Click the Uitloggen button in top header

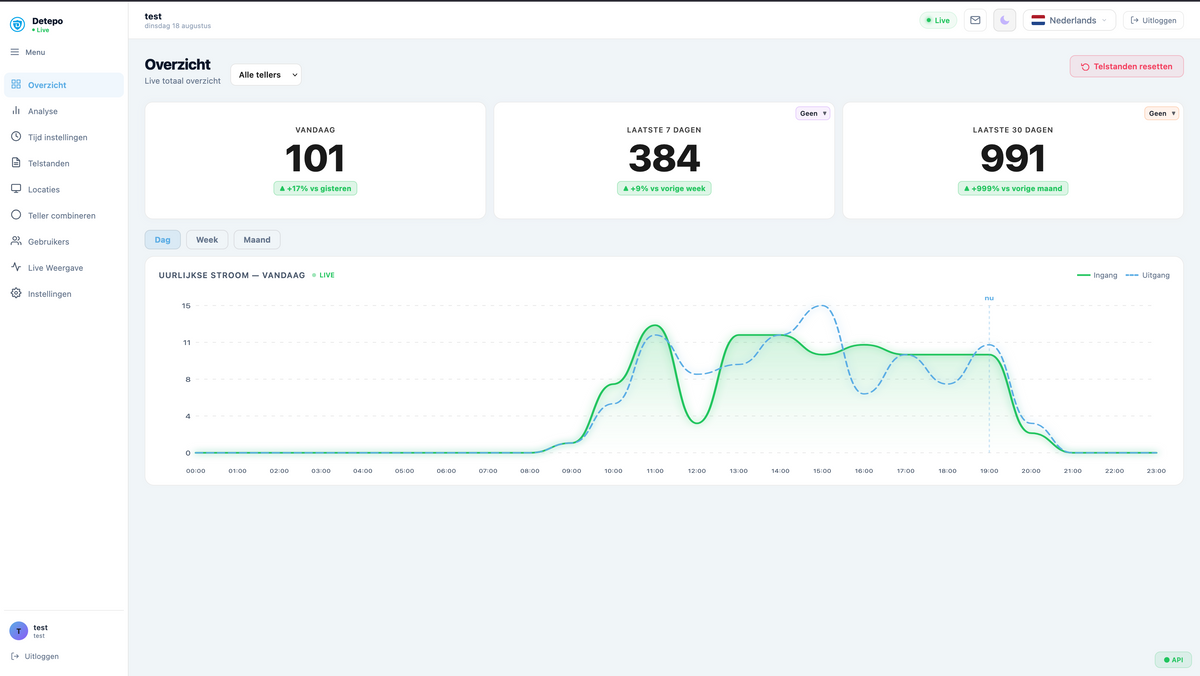(x=1153, y=20)
